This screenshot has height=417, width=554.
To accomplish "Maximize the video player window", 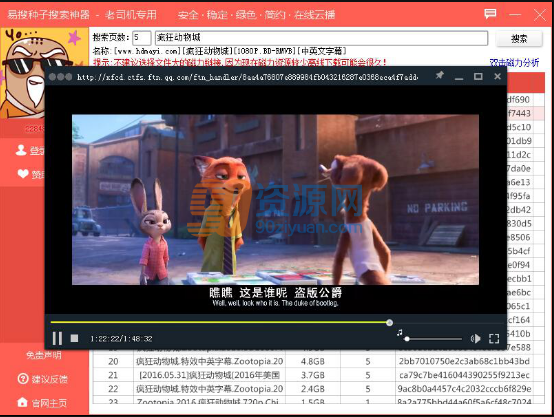I will click(478, 76).
